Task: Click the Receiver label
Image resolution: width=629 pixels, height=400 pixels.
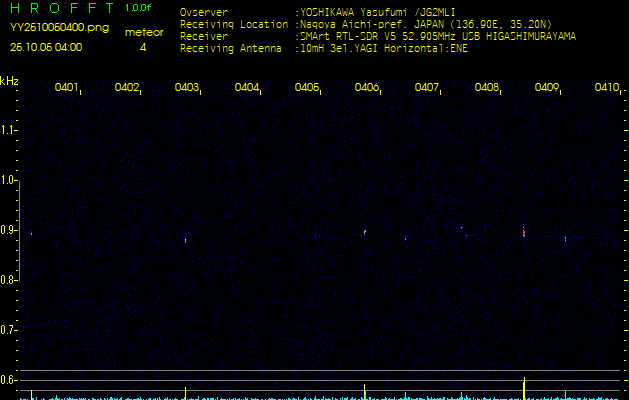Action: click(x=204, y=37)
